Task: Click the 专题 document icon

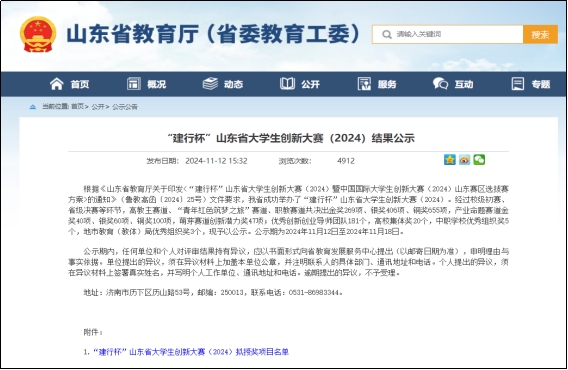Action: (x=518, y=84)
